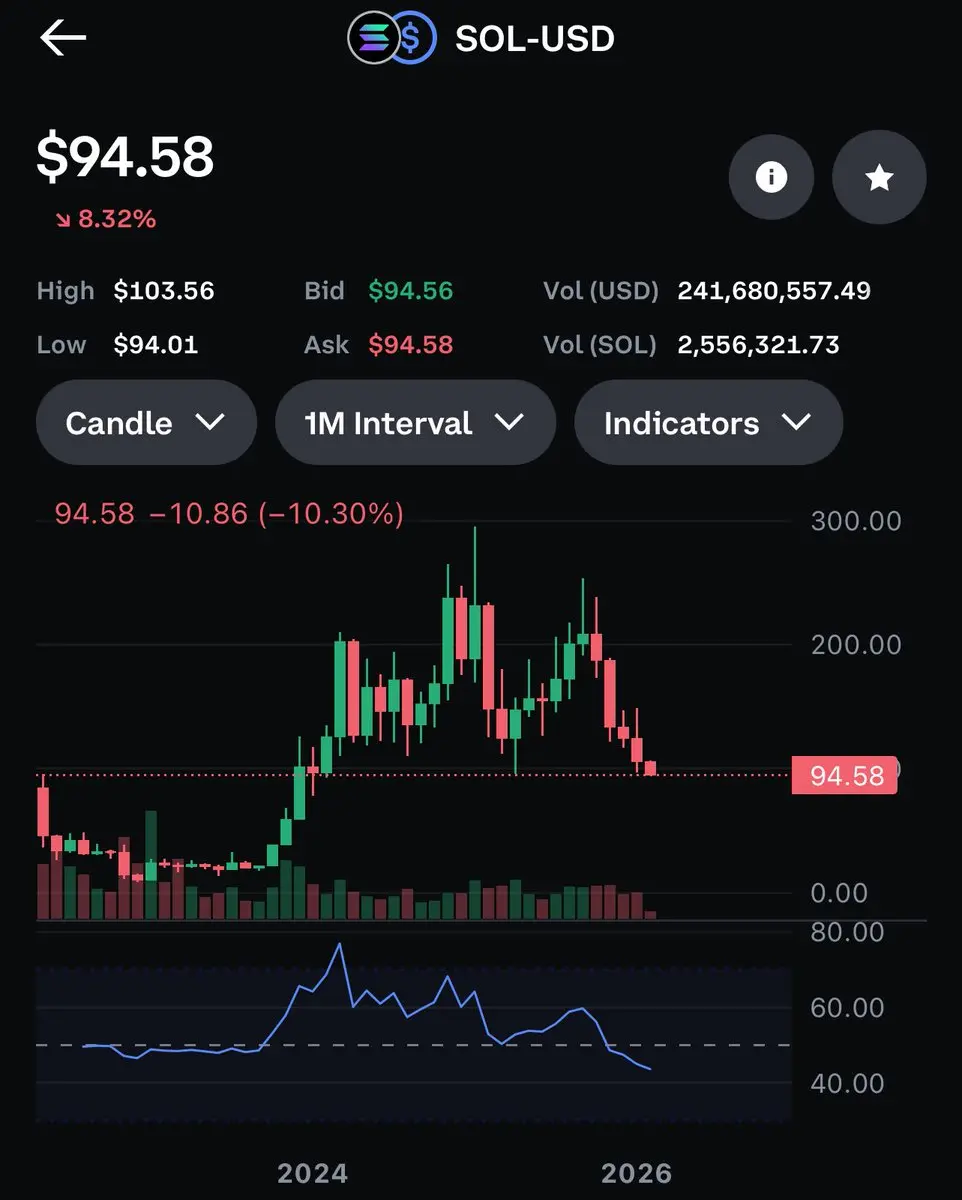Click the 300.00 price axis label
The width and height of the screenshot is (962, 1200).
tap(856, 521)
